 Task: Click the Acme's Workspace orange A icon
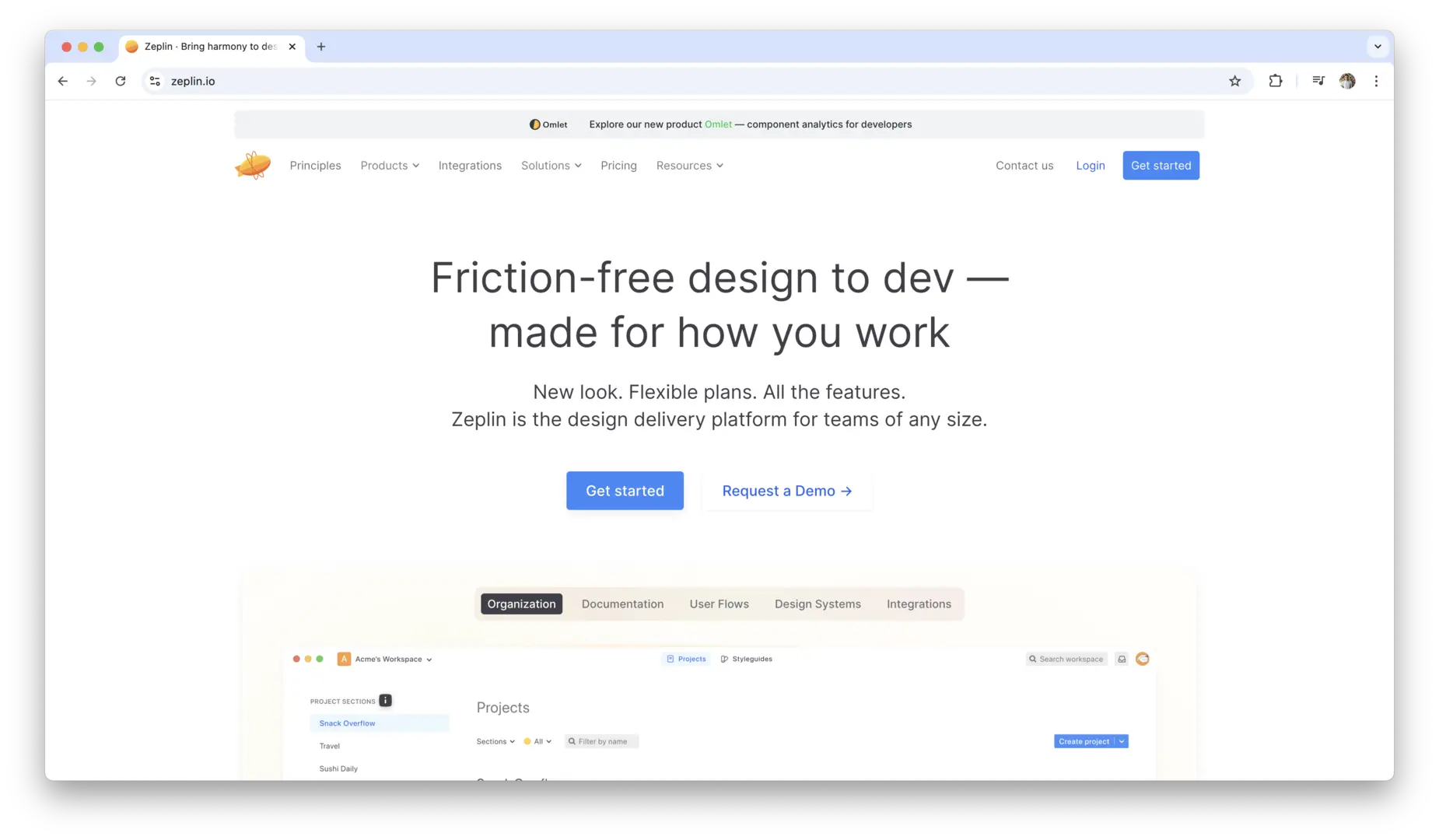point(344,659)
